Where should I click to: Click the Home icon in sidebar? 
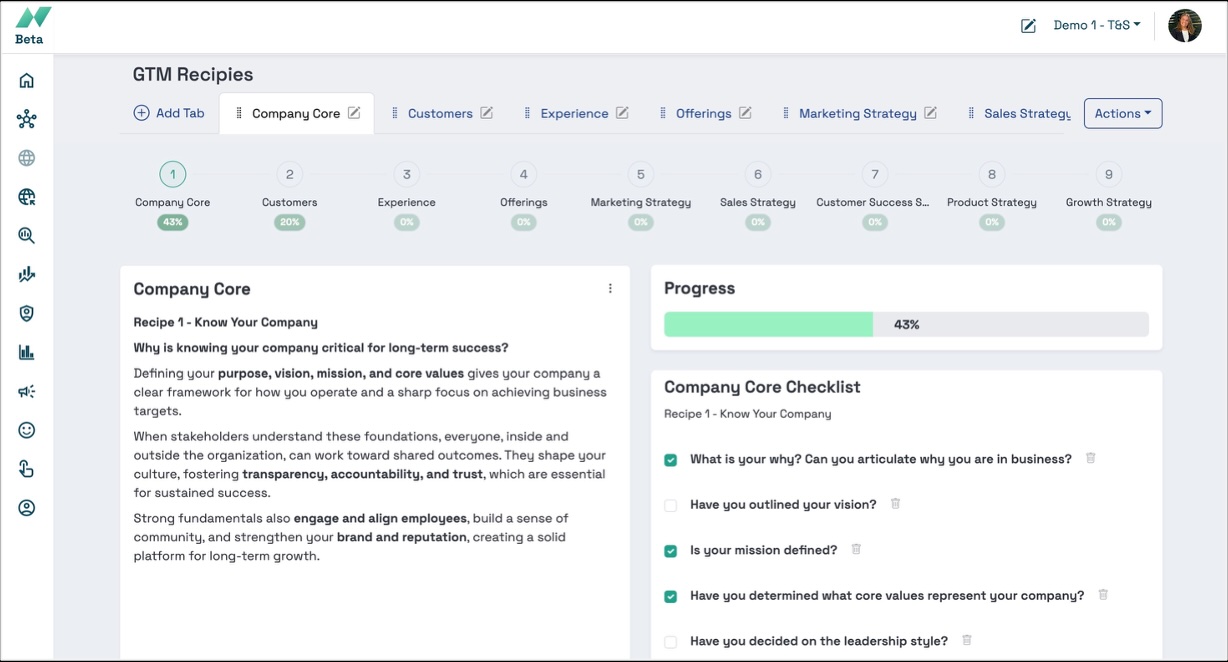[x=27, y=81]
